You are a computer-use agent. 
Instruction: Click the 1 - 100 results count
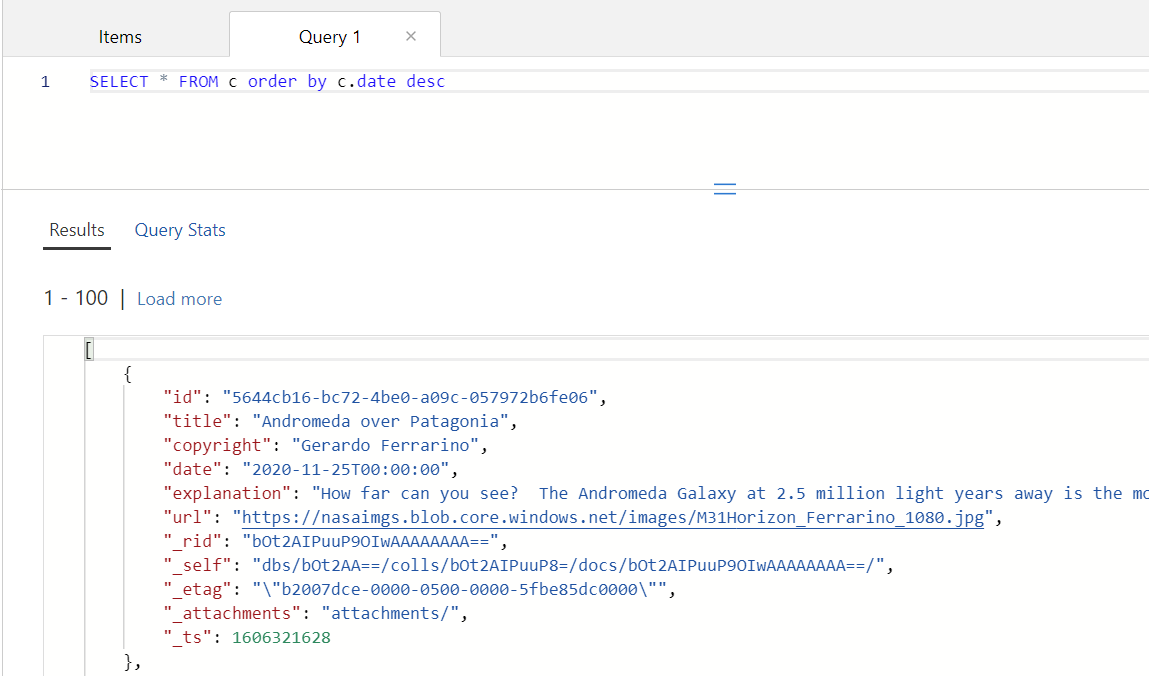click(x=75, y=298)
